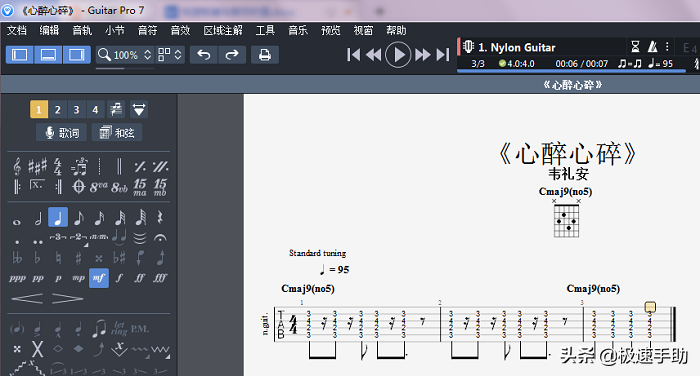Add a crescendo hairpin
Screen dimensions: 700x376
pos(27,298)
